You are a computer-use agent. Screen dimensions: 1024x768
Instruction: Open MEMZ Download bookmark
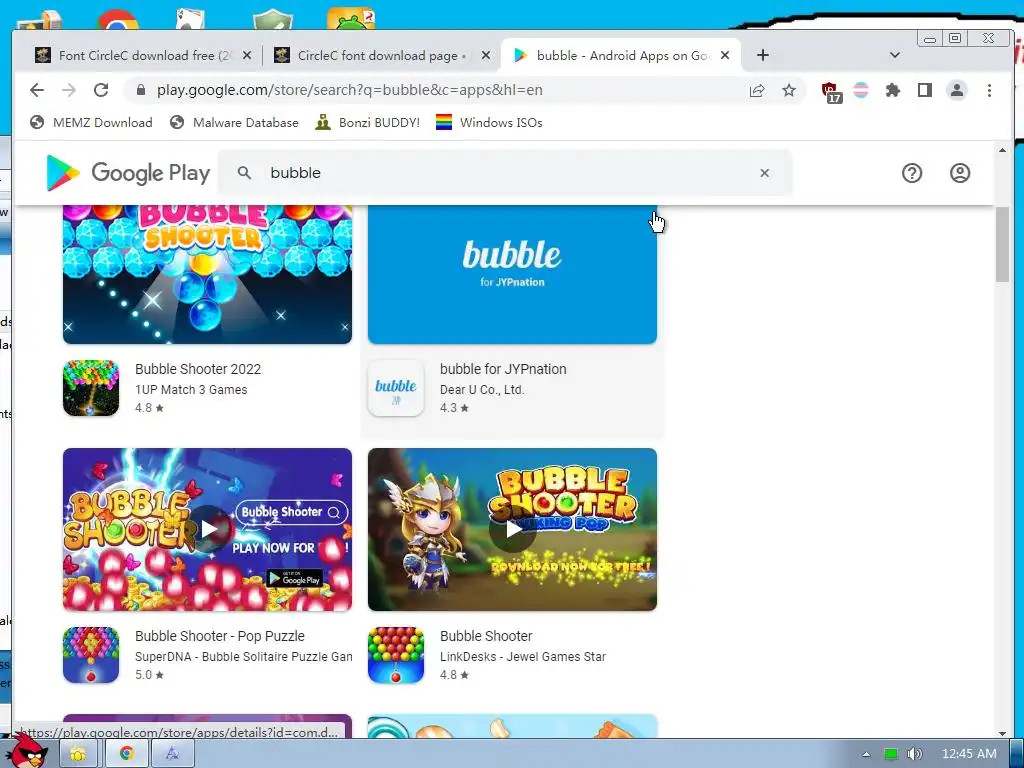tap(91, 123)
